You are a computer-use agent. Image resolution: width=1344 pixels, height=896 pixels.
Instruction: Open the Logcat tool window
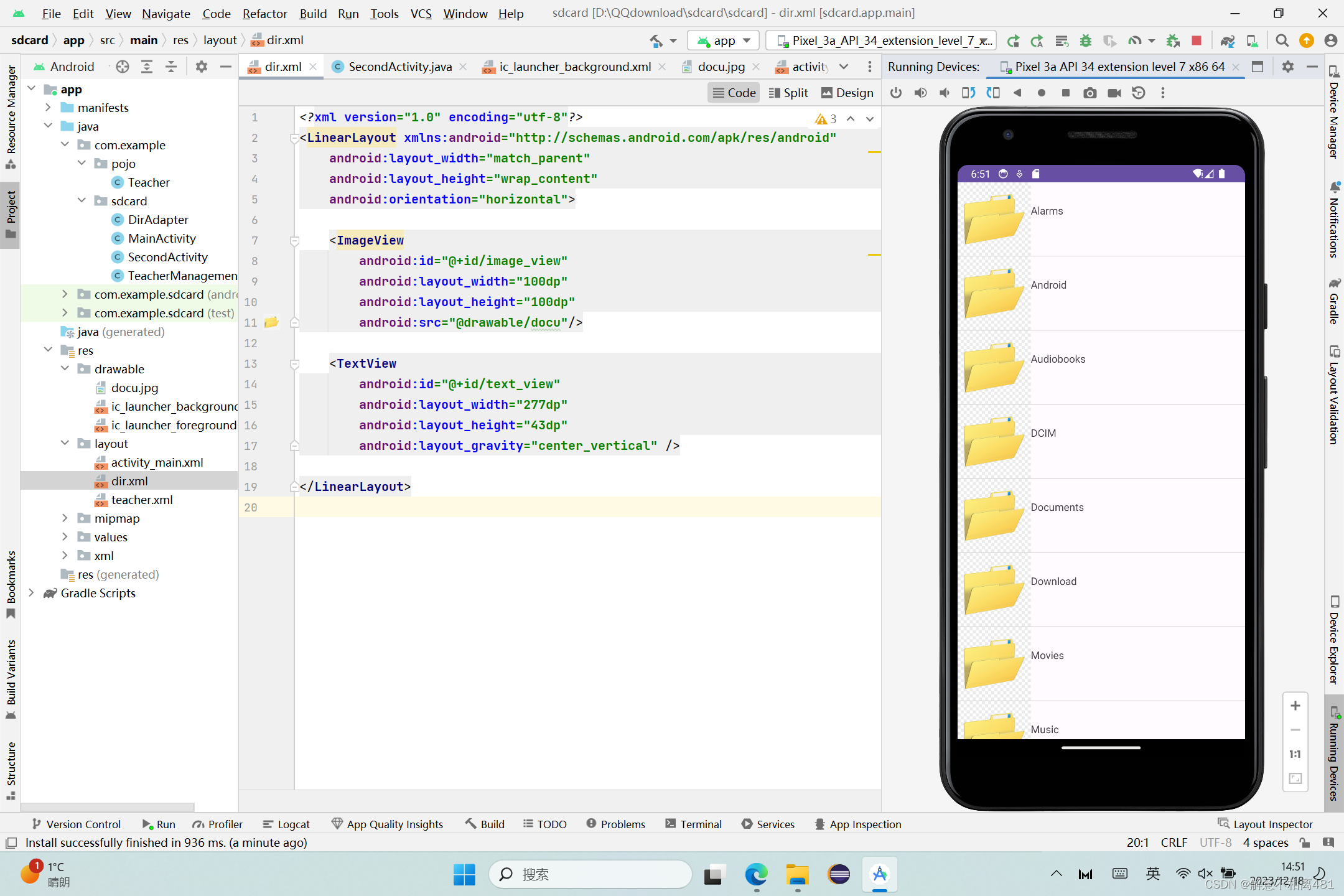(x=286, y=824)
